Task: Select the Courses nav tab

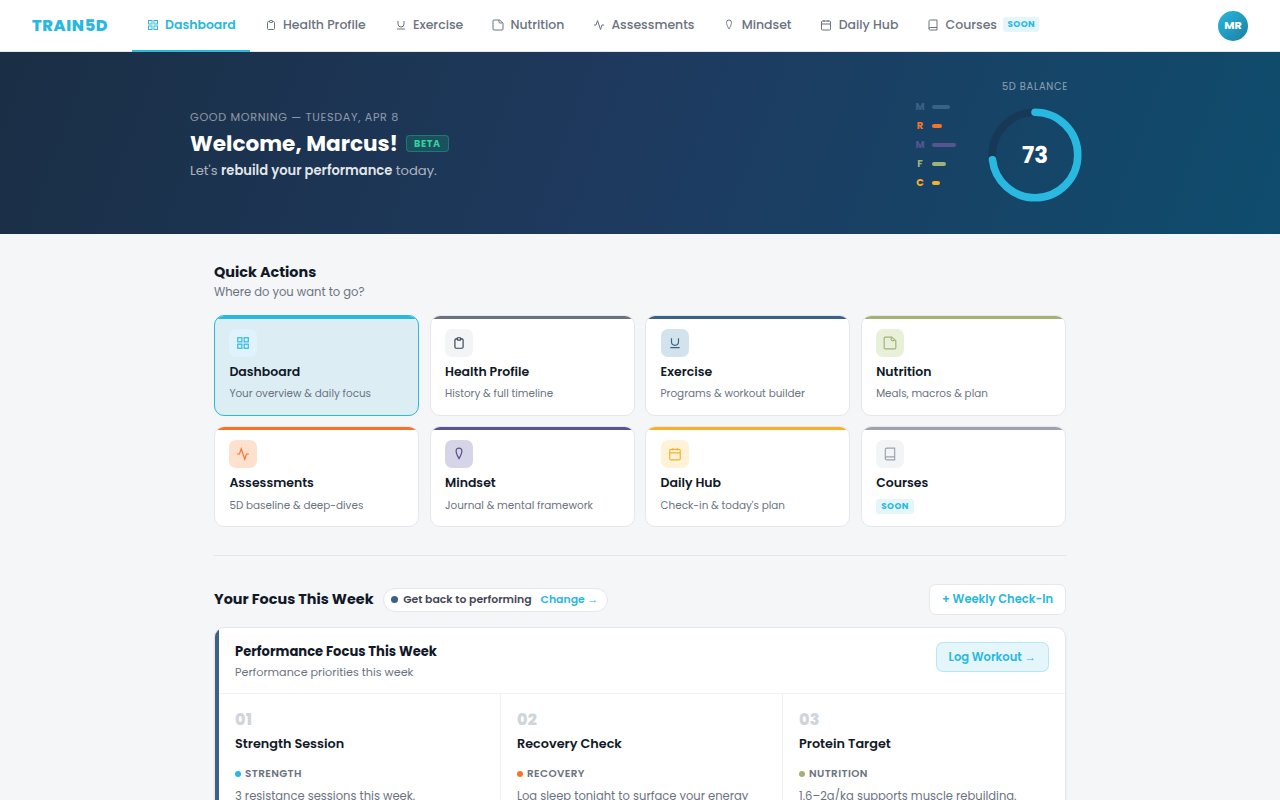Action: tap(982, 25)
